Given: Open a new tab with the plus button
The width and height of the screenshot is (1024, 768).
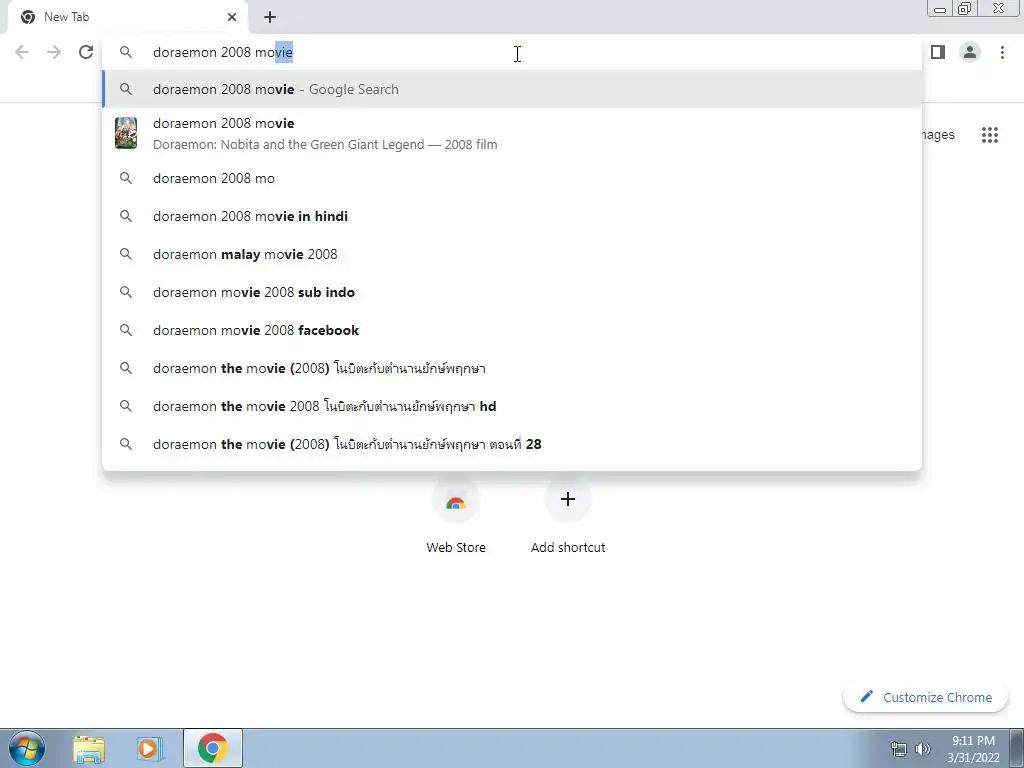Looking at the screenshot, I should pyautogui.click(x=270, y=17).
